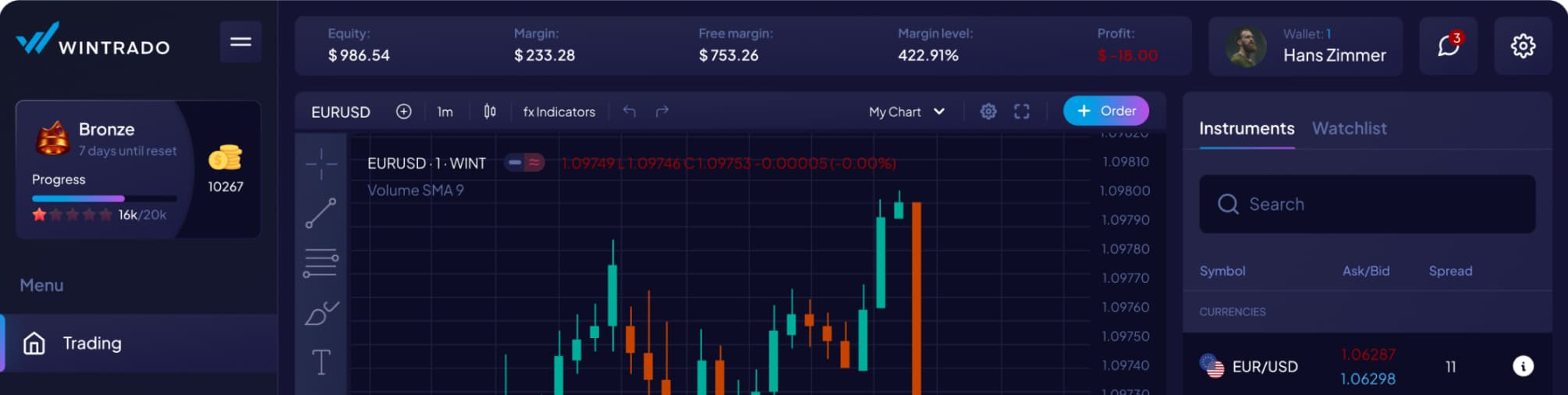
Task: Click the Wallet: 1 label
Action: [1307, 34]
